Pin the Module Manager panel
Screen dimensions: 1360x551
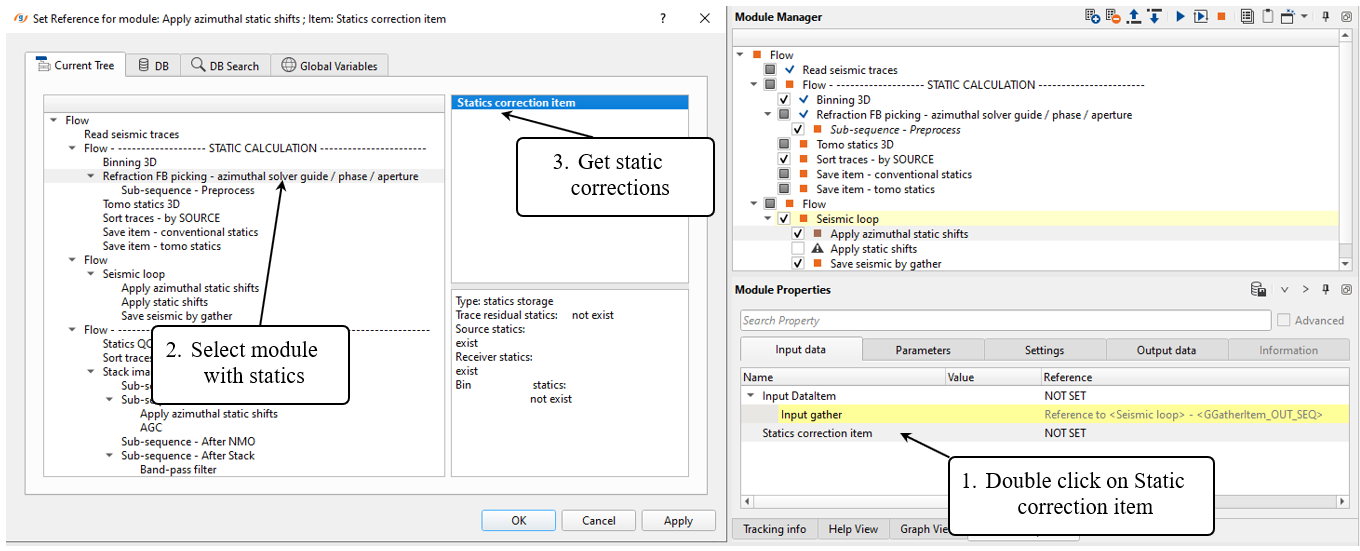(x=1326, y=17)
